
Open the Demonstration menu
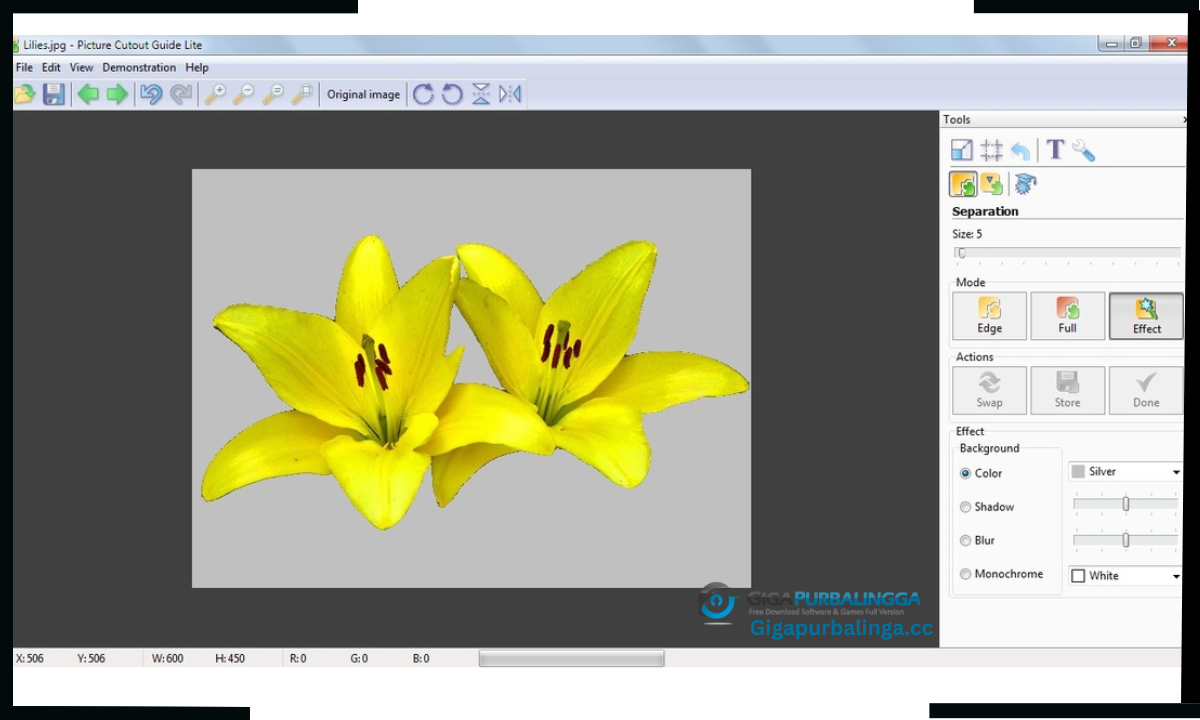pos(139,67)
